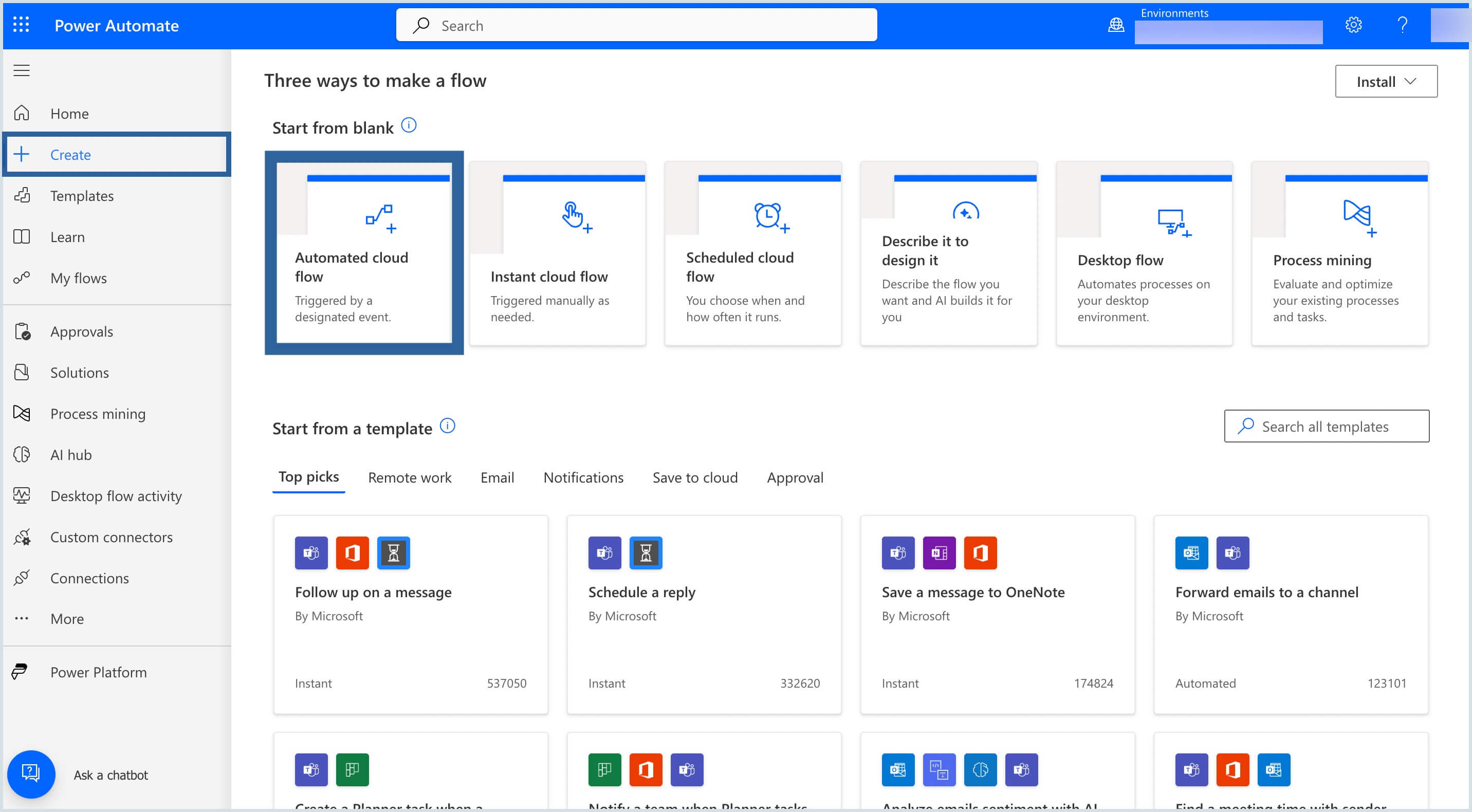The image size is (1472, 812).
Task: Select the Approval template tab
Action: tap(794, 478)
